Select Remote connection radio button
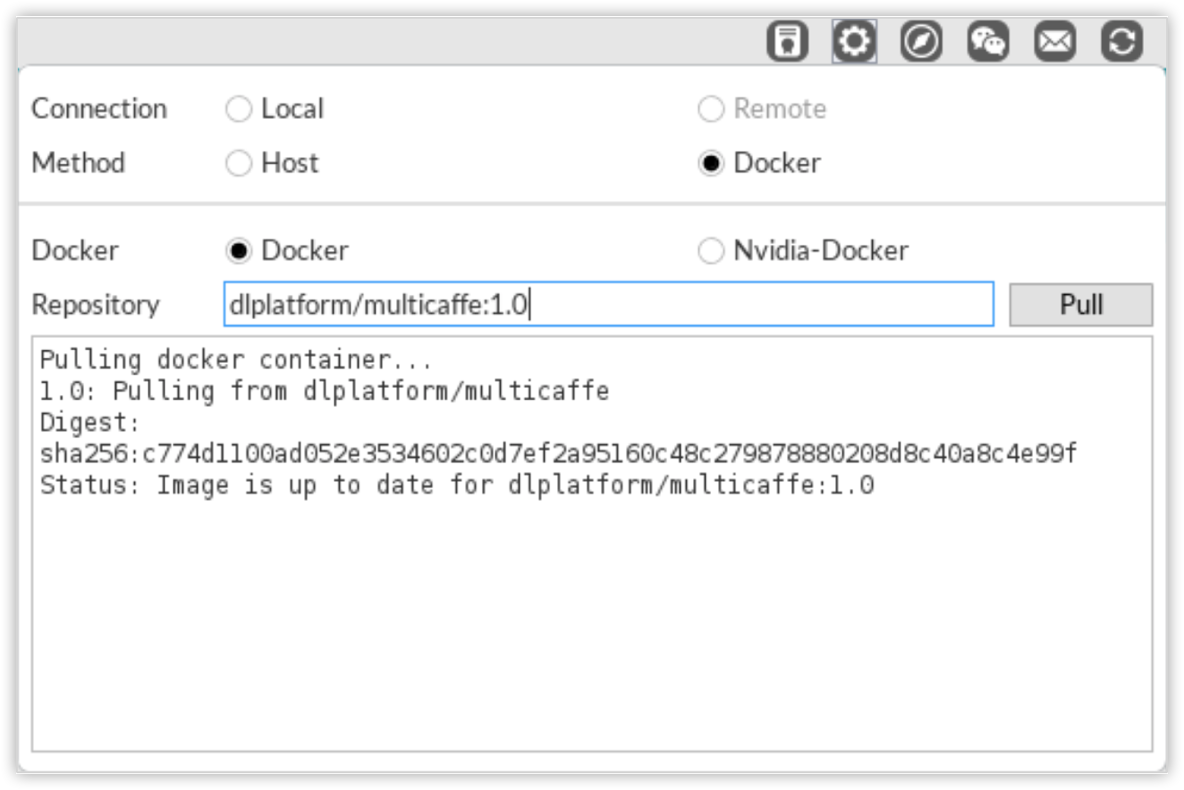 (x=711, y=109)
